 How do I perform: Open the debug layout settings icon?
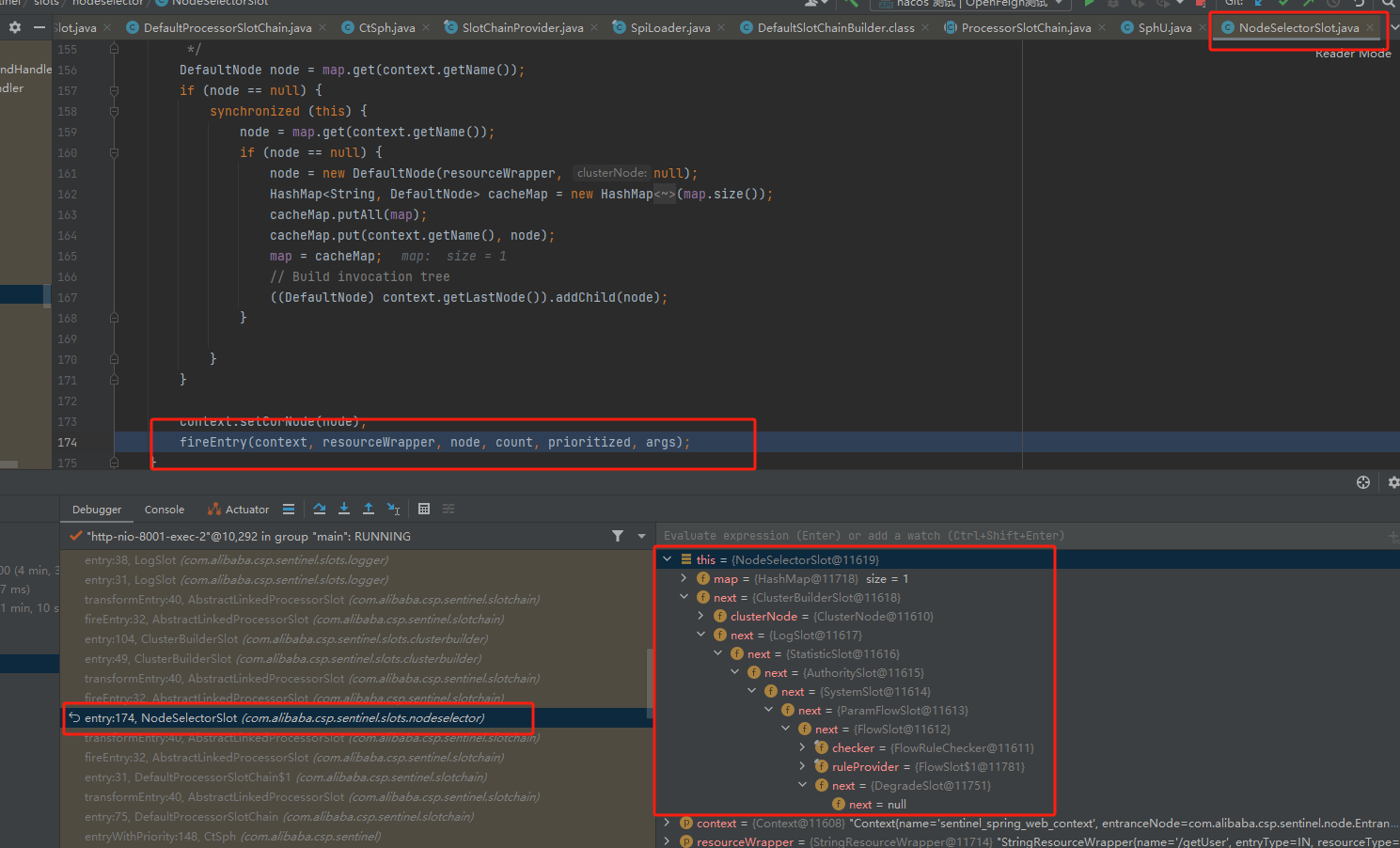(1363, 482)
